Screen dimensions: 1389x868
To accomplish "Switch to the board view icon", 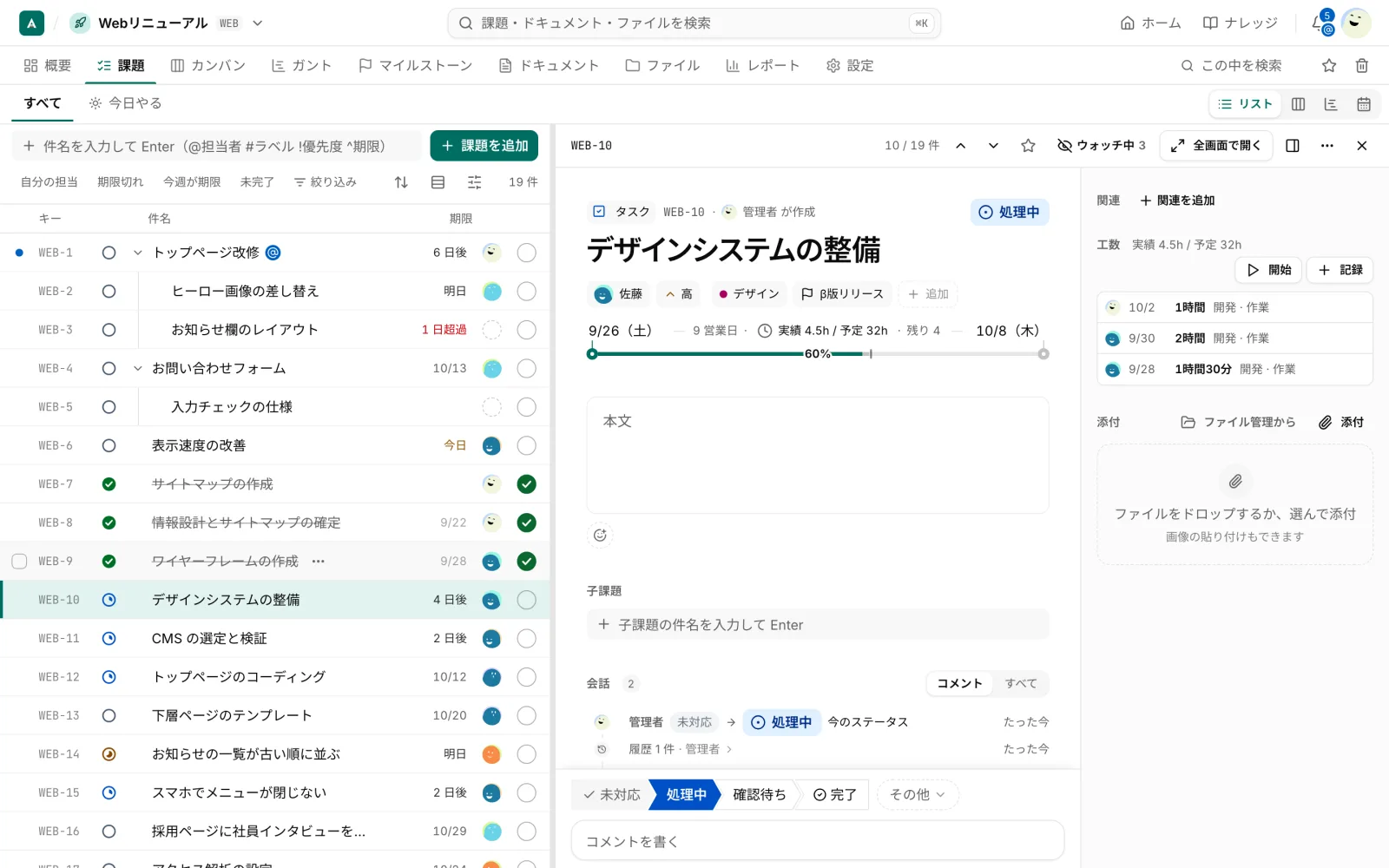I will point(1299,104).
